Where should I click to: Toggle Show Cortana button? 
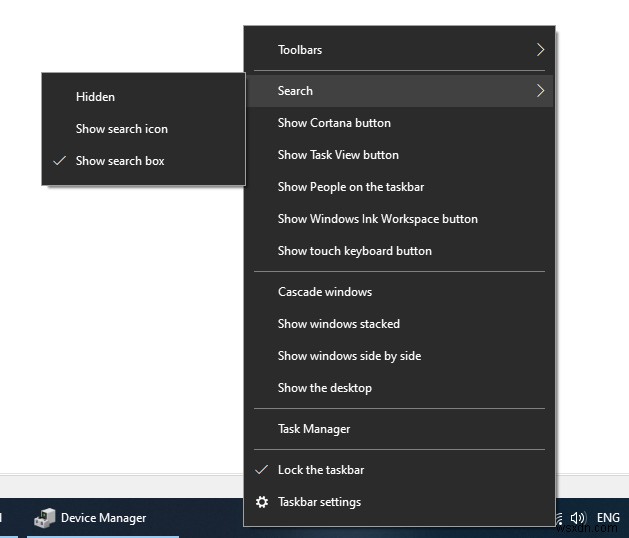tap(334, 123)
